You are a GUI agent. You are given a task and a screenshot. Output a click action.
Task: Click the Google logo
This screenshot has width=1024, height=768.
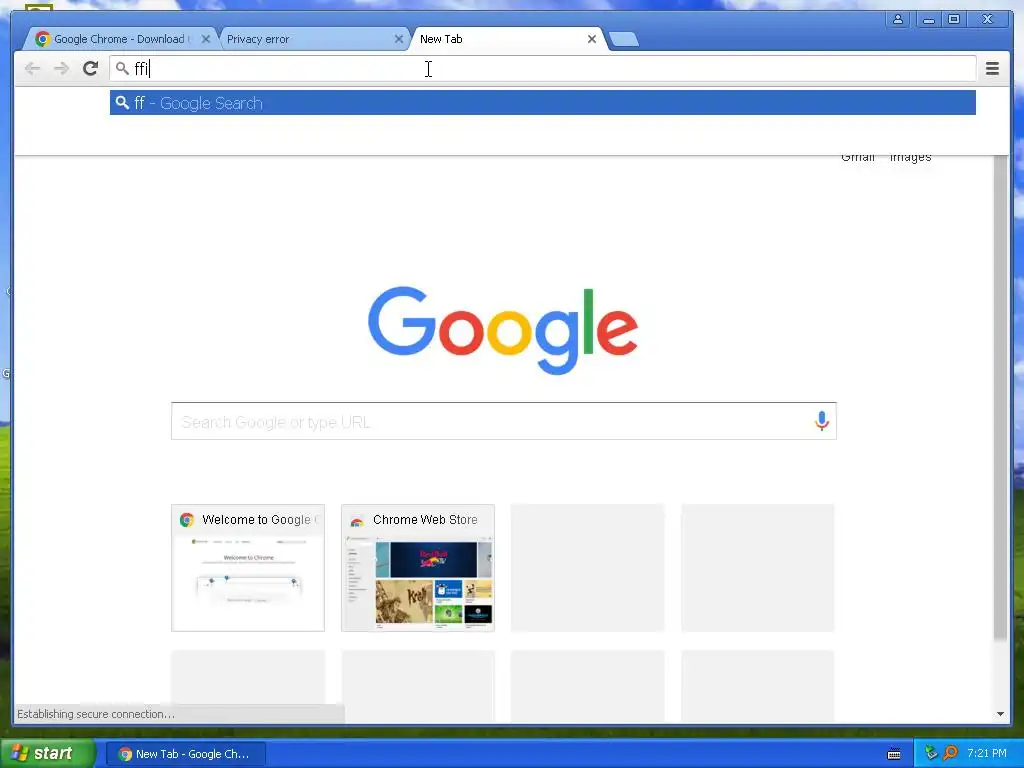503,330
